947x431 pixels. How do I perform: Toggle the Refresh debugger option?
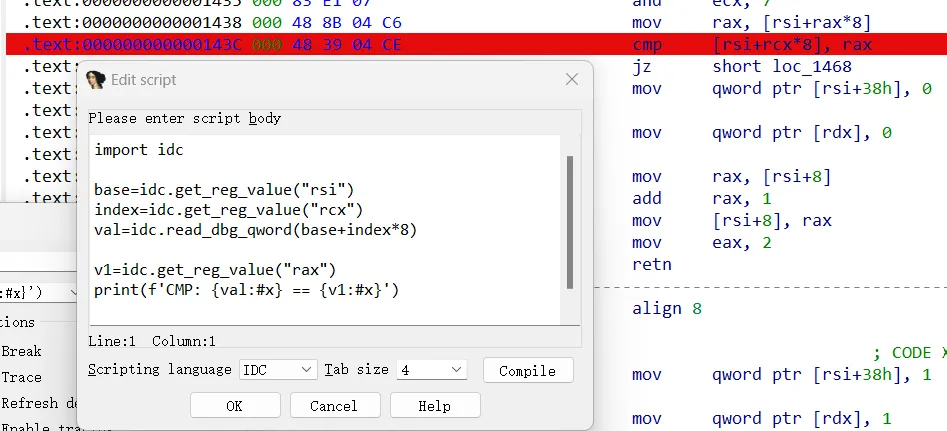(x=35, y=403)
